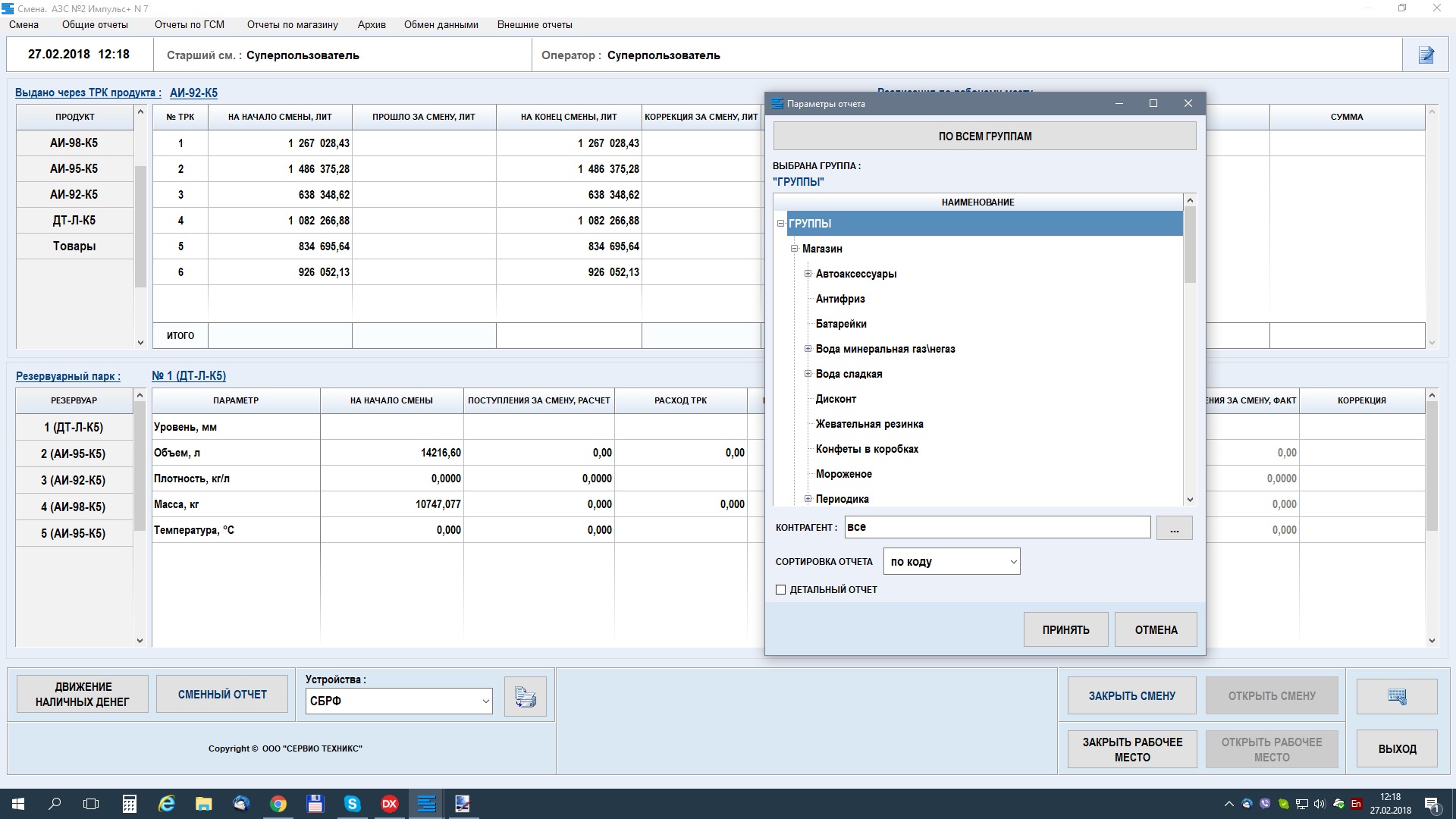Click ПО ВСЕМ ГРУППАМ button

[984, 136]
